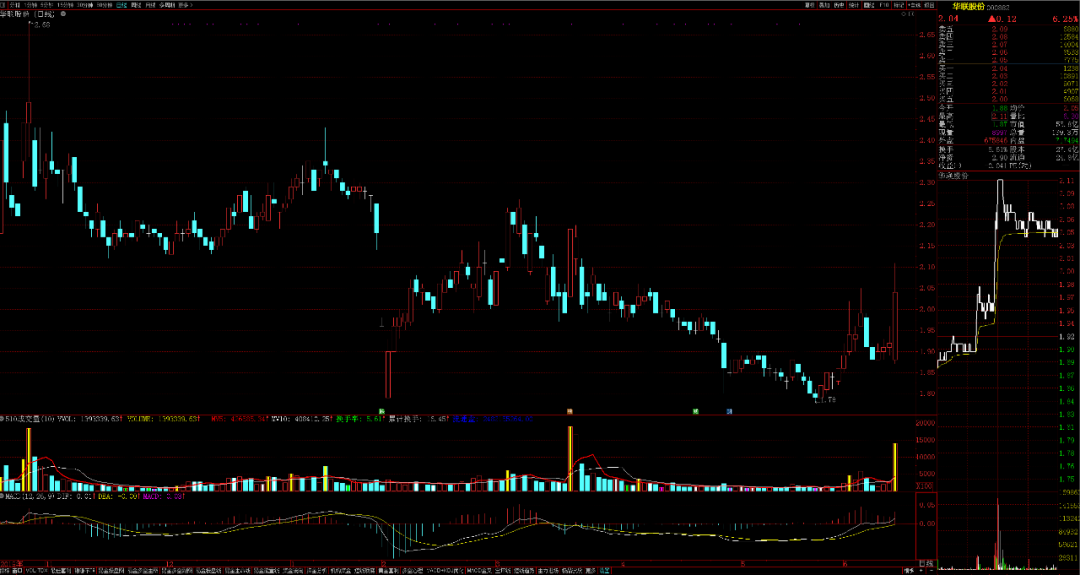Open the 统计 statistics button
The height and width of the screenshot is (575, 1080).
pos(854,5)
